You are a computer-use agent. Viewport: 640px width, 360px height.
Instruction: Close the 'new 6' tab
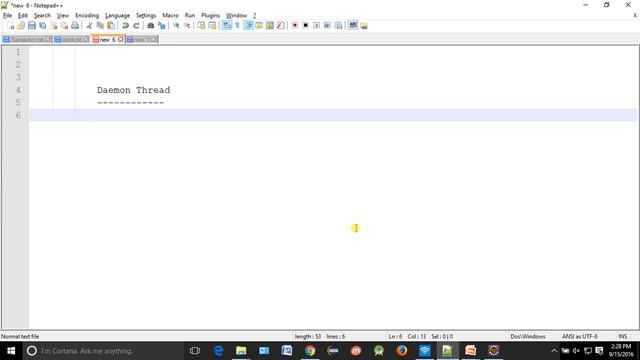click(x=120, y=40)
